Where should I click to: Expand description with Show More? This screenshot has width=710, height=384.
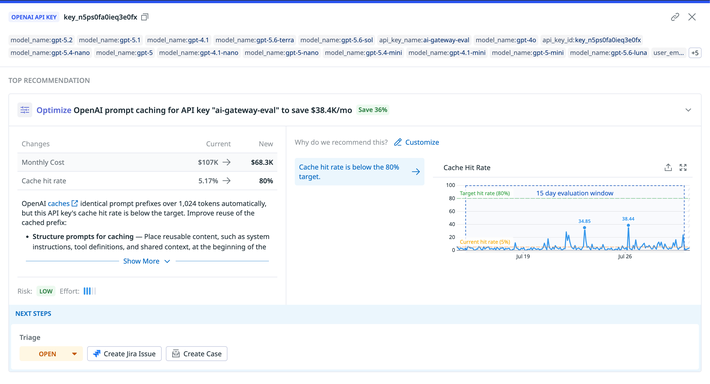coord(147,261)
